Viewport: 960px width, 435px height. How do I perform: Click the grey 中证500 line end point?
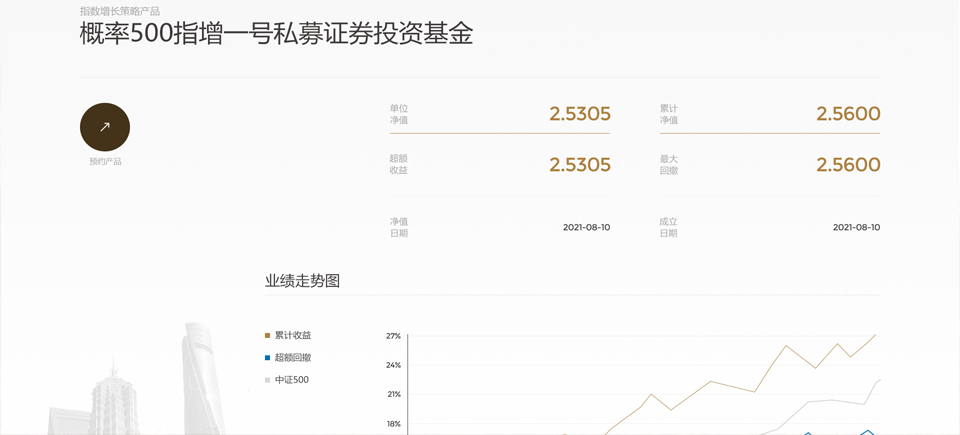tap(879, 380)
